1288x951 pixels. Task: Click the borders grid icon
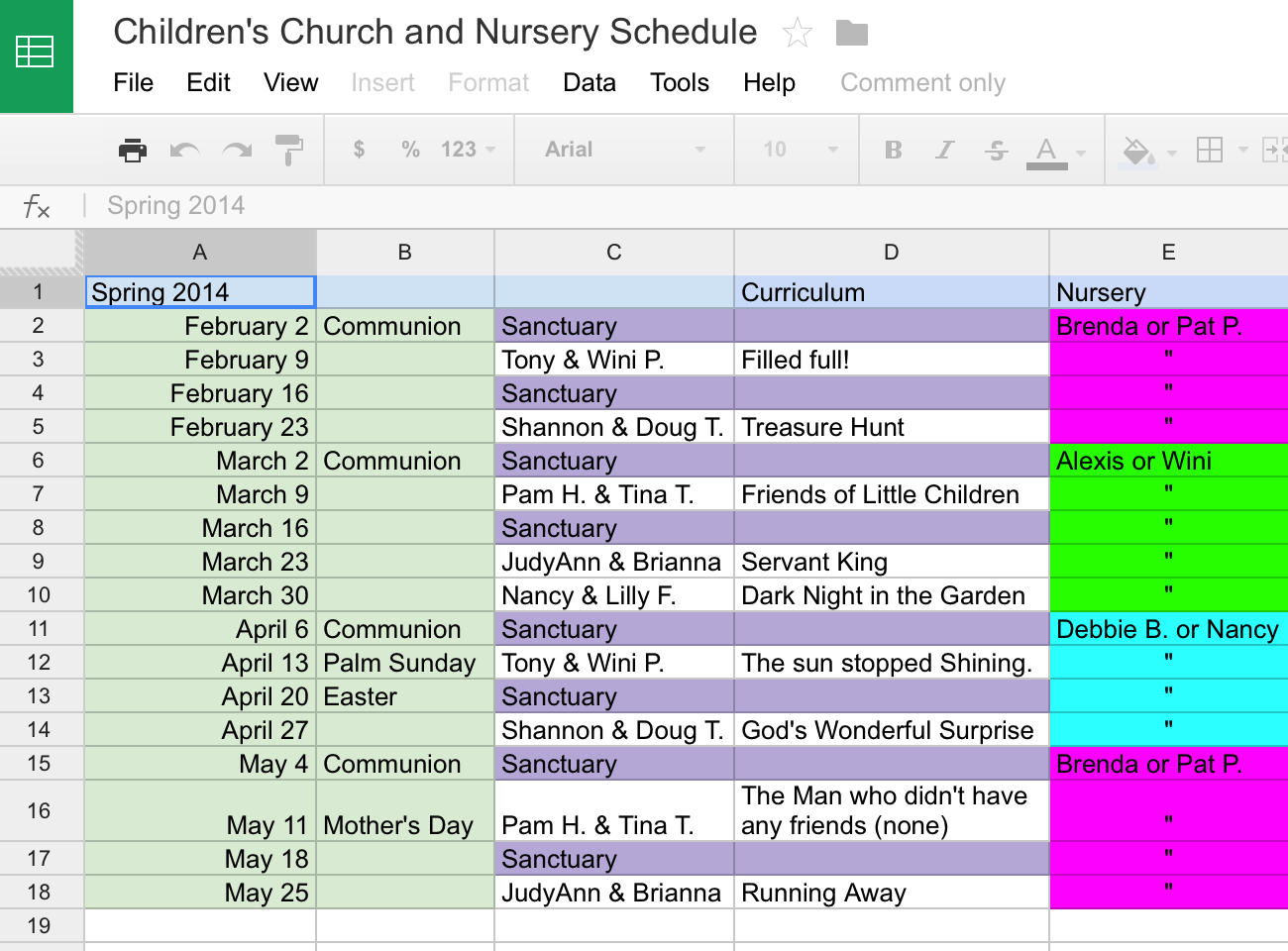coord(1210,150)
